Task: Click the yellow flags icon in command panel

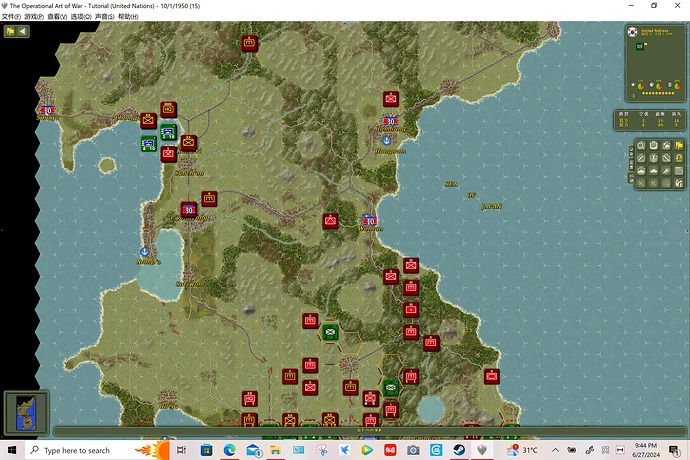Action: [679, 145]
